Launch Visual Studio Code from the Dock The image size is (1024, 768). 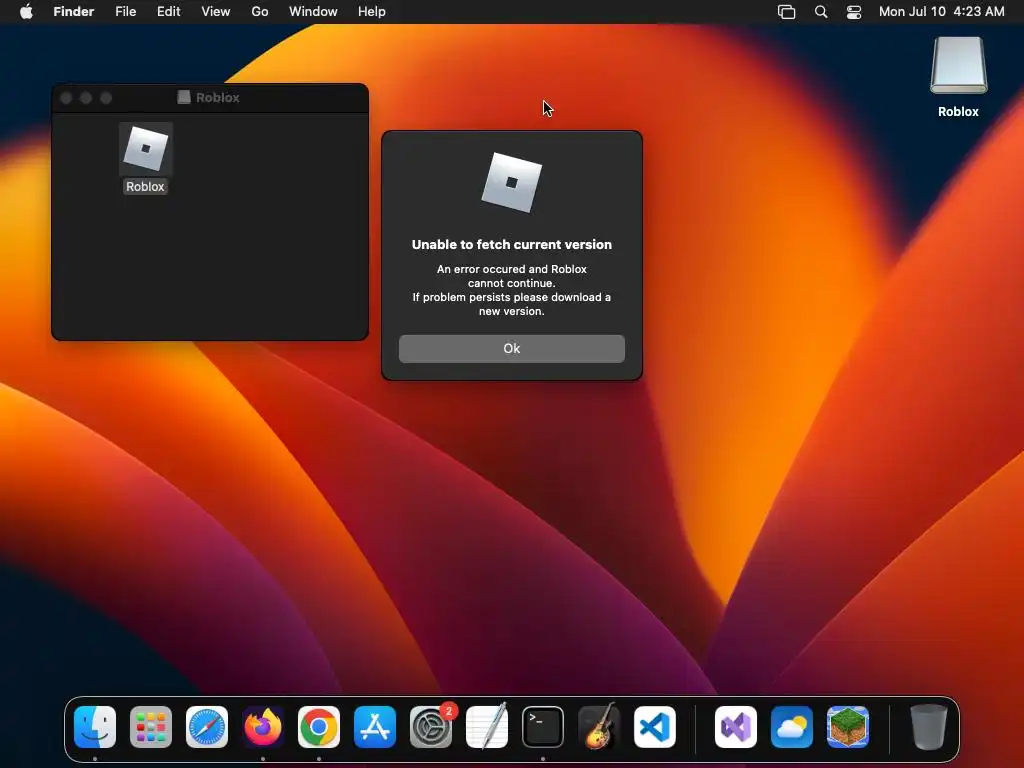[x=654, y=727]
